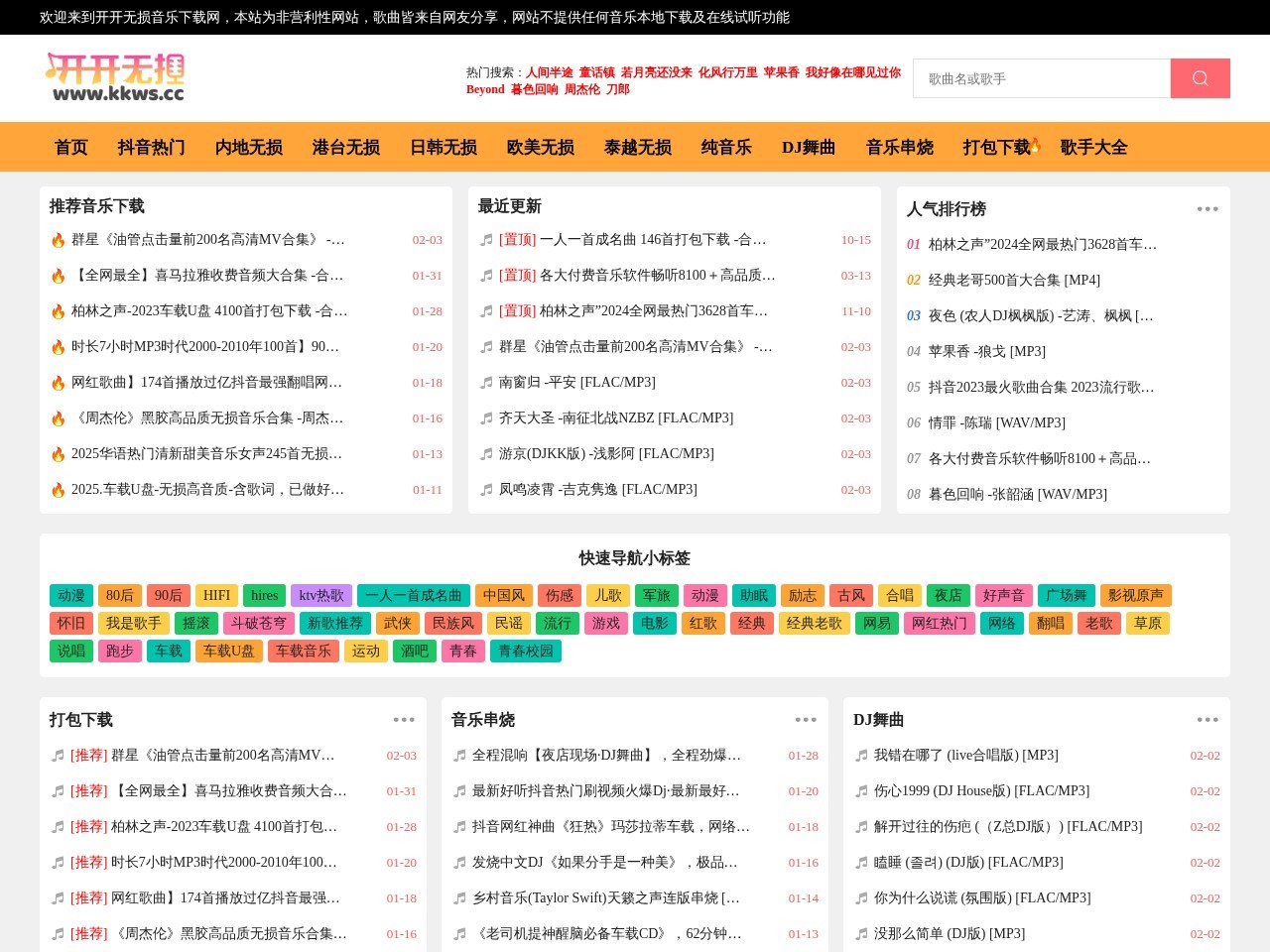1270x952 pixels.
Task: Open the 歌手大全 page
Action: (1092, 147)
